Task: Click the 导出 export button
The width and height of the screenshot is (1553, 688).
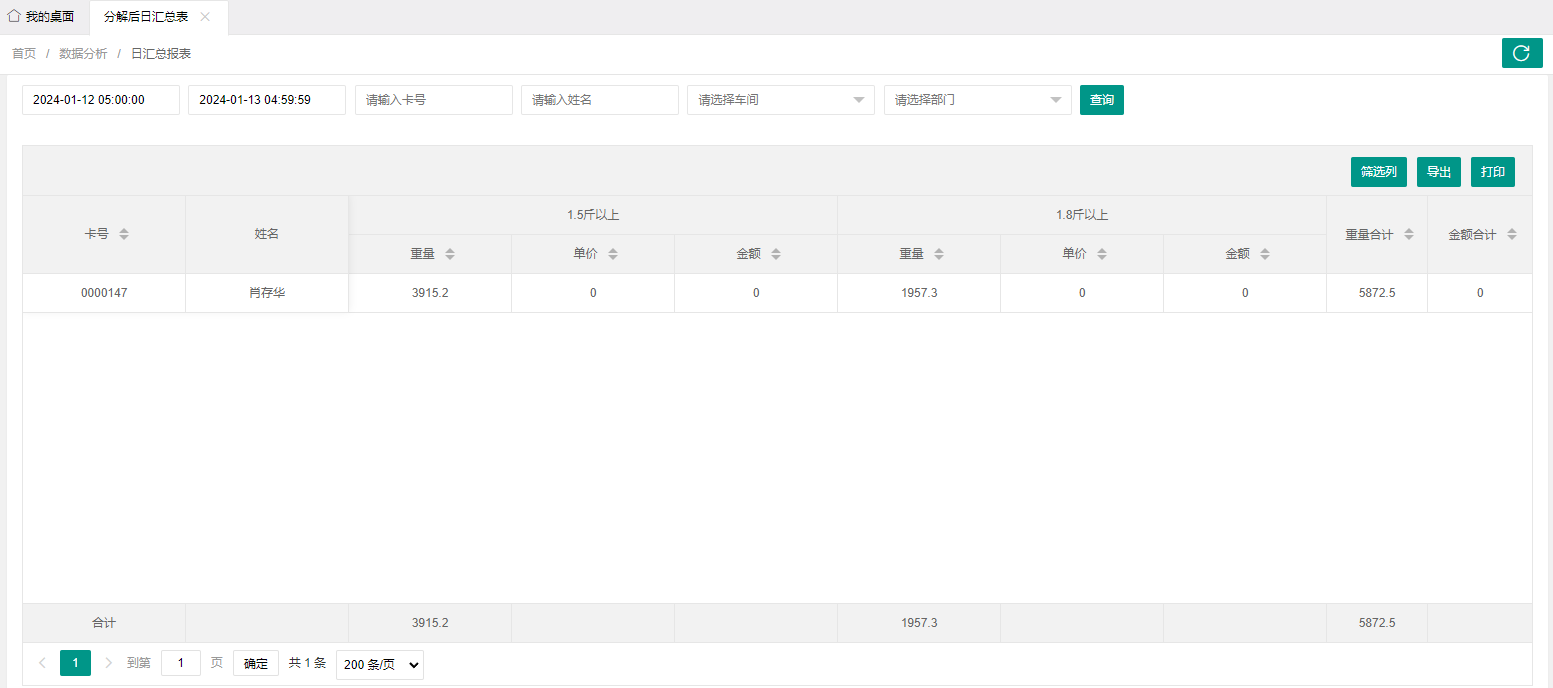Action: 1439,172
